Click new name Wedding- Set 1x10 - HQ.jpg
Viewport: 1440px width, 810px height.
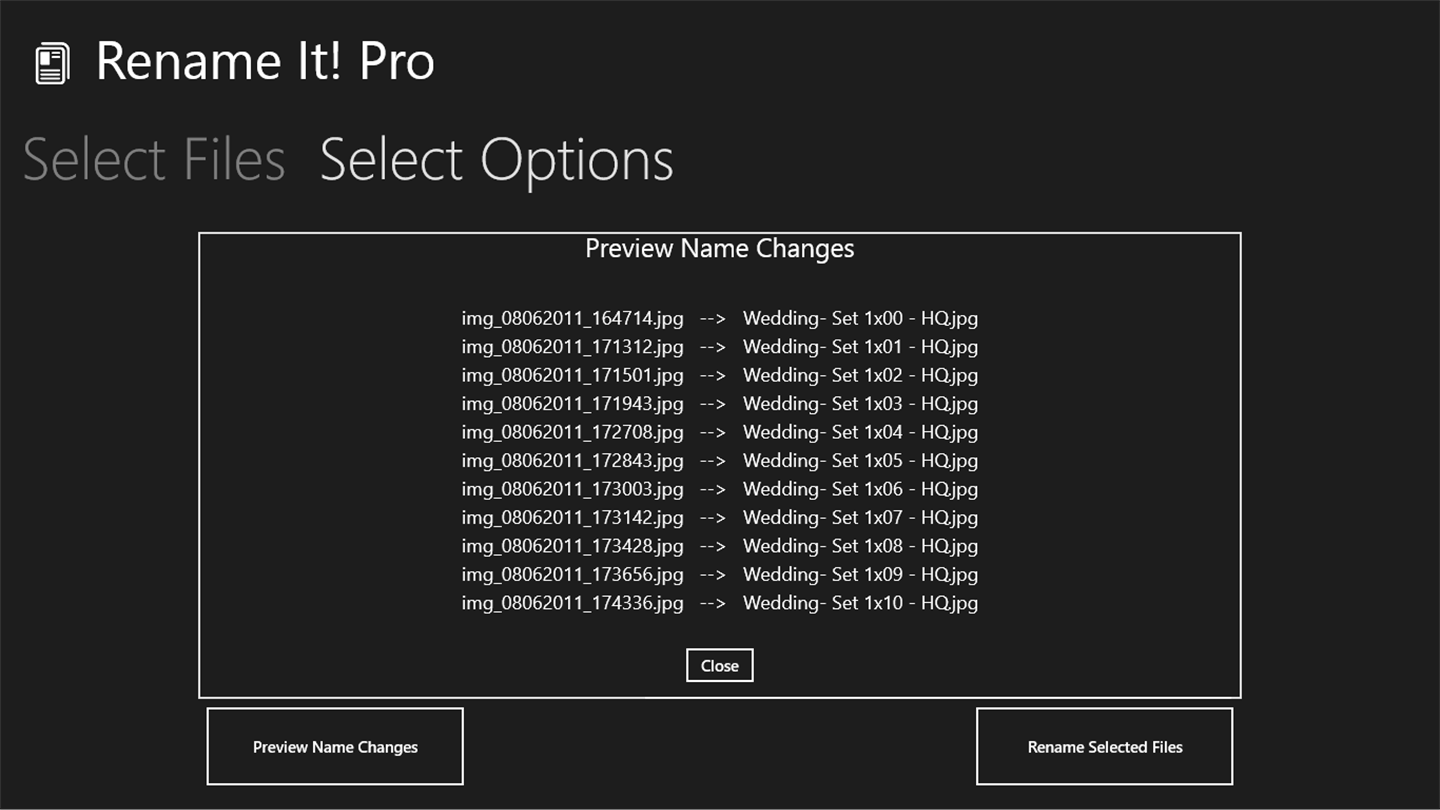click(x=860, y=603)
